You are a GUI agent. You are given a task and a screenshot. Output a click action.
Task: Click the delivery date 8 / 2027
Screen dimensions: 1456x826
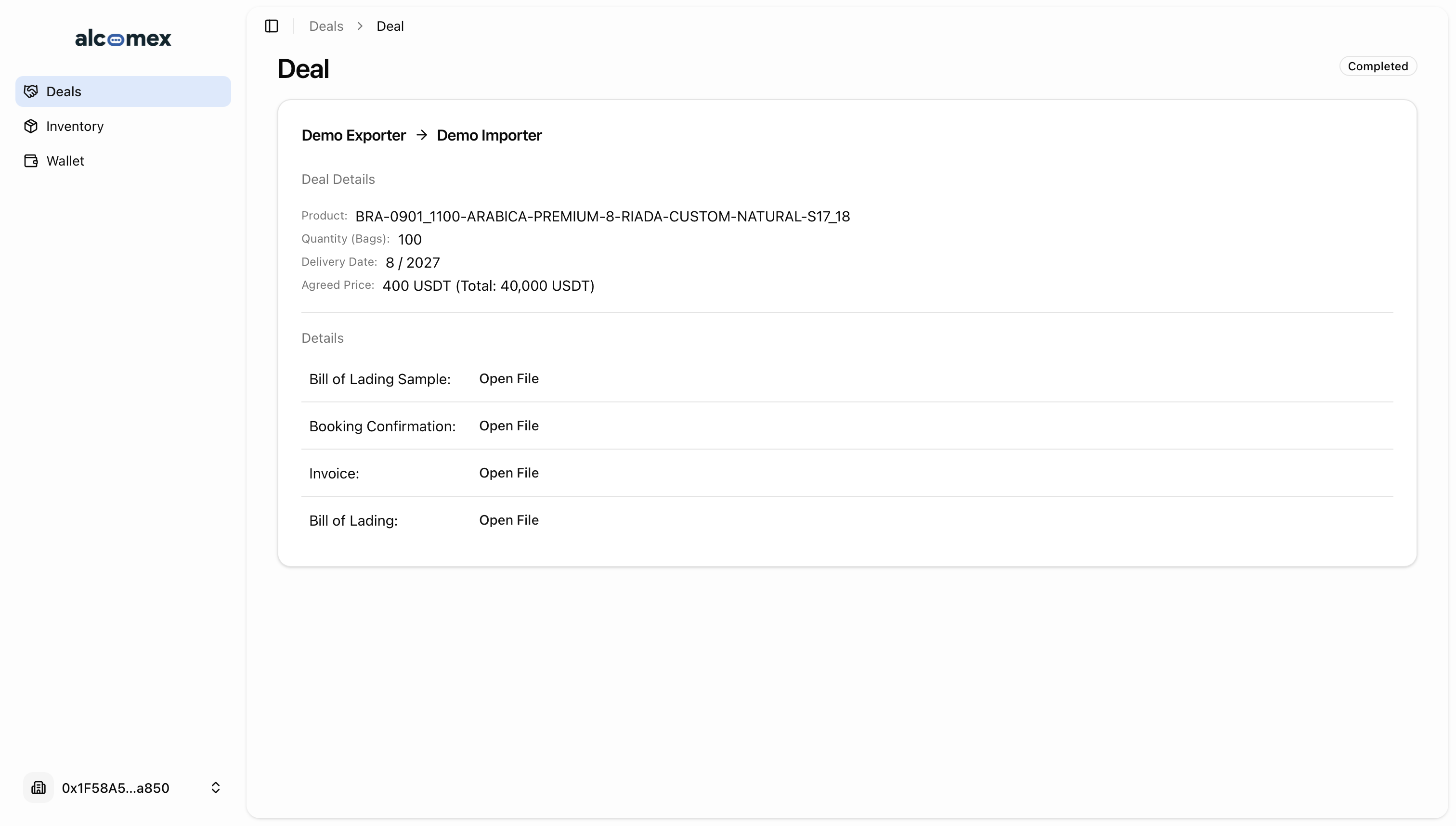pyautogui.click(x=413, y=263)
